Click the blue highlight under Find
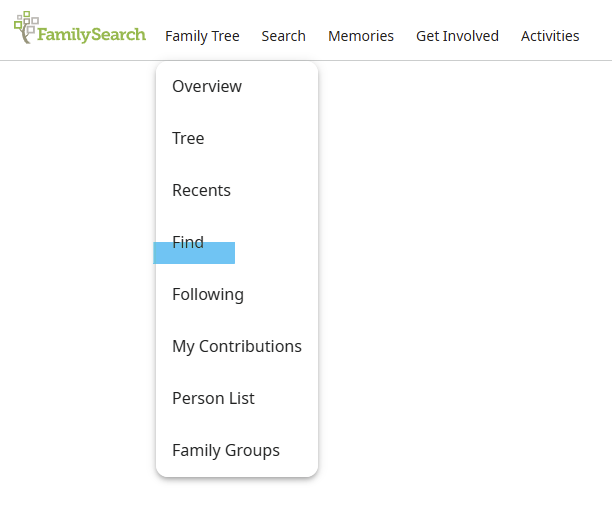 pyautogui.click(x=194, y=253)
